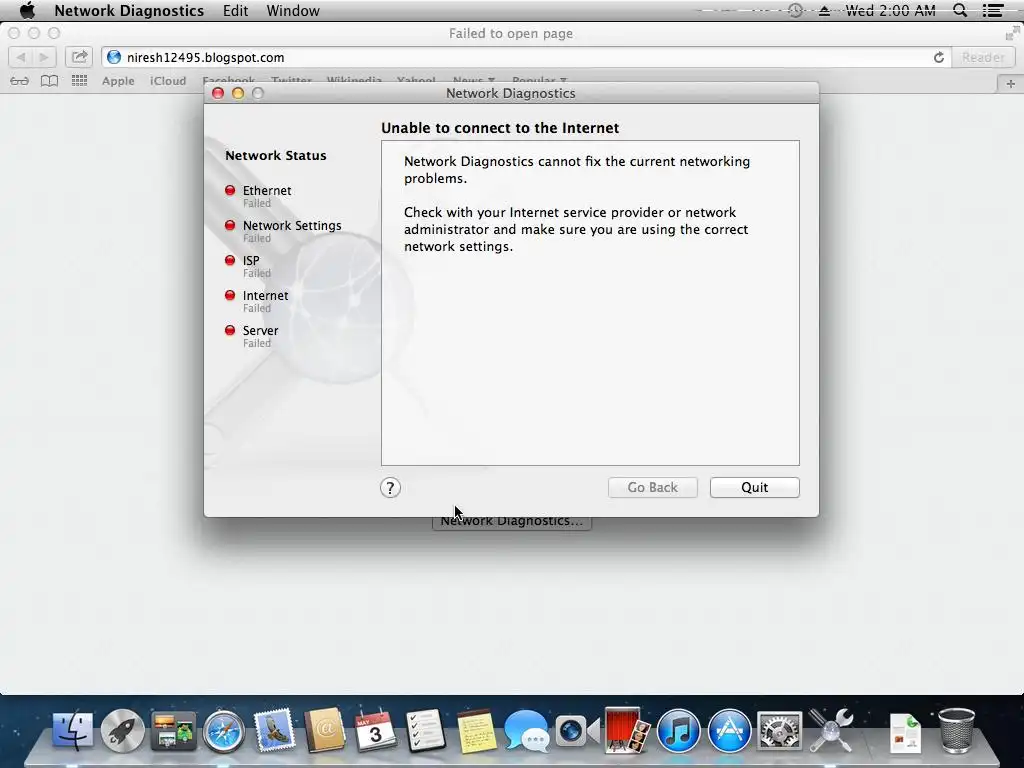Open the document stack in the Dock
The height and width of the screenshot is (768, 1024).
coord(905,733)
